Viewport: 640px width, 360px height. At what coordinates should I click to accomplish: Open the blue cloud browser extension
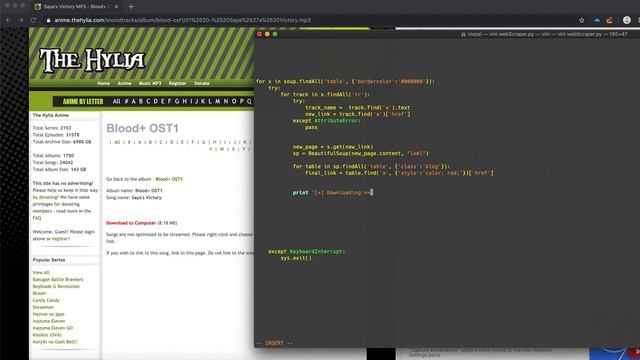[597, 20]
